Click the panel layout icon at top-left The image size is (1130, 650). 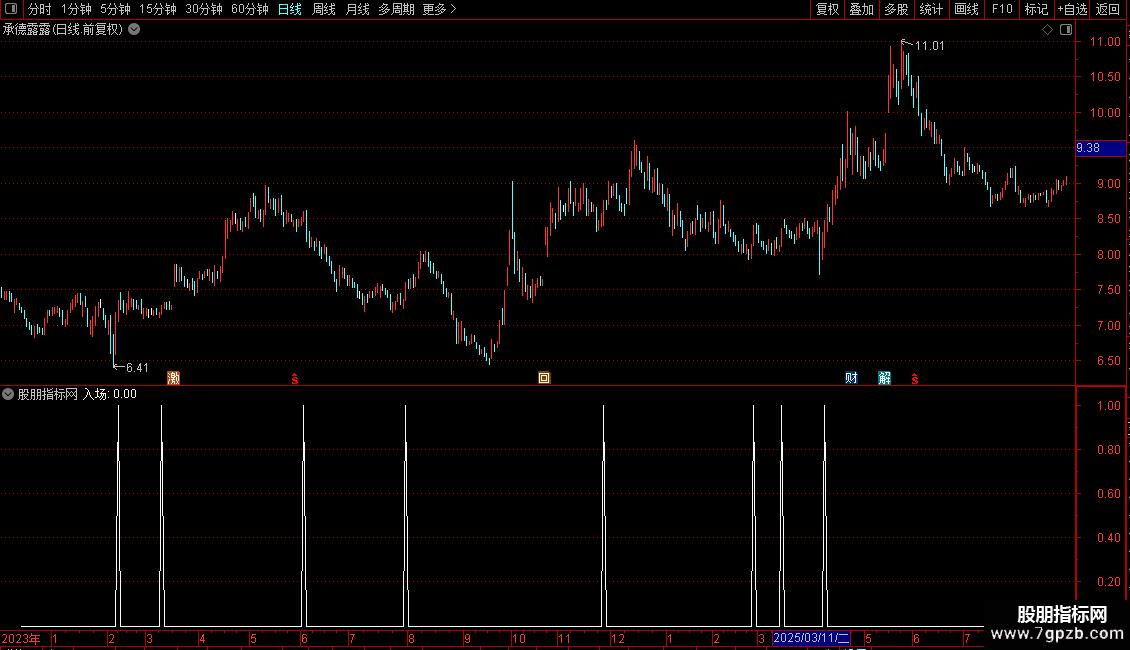(11, 9)
